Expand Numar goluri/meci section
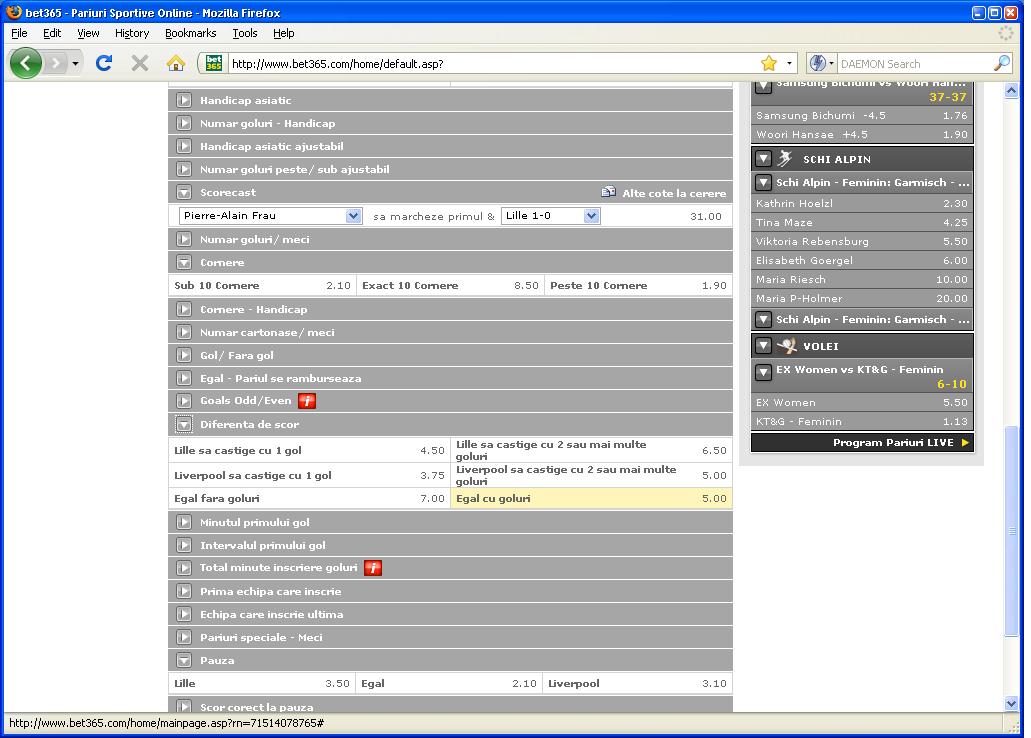 pyautogui.click(x=184, y=239)
